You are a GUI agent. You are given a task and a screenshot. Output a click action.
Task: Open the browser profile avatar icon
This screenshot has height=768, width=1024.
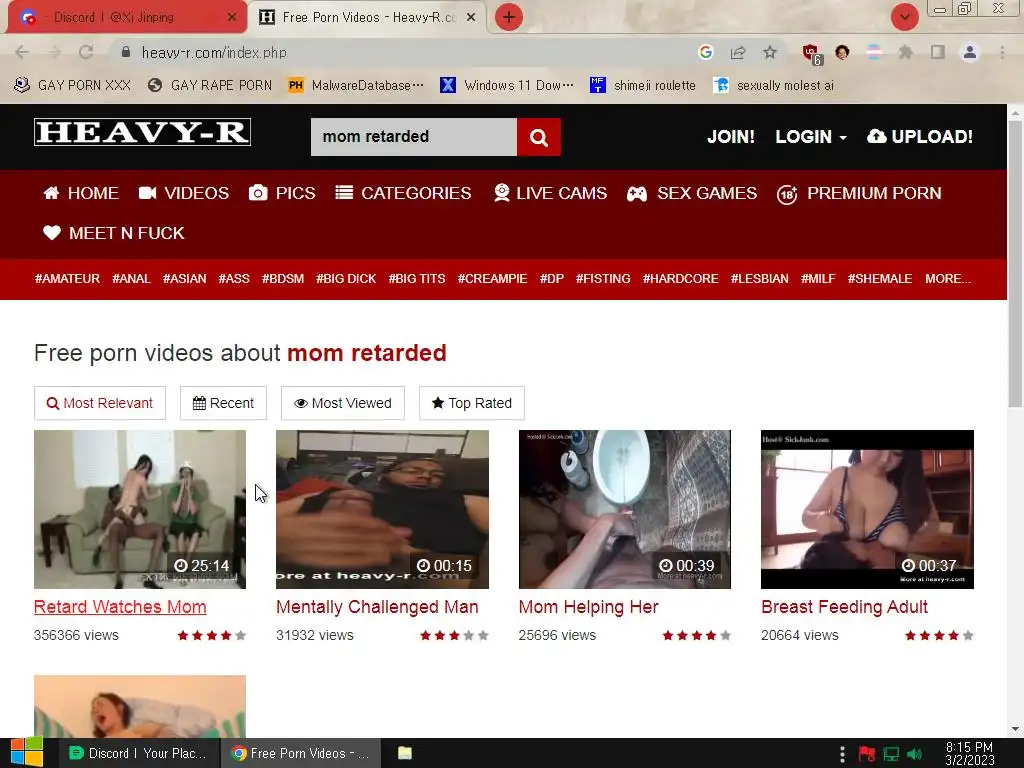point(970,52)
